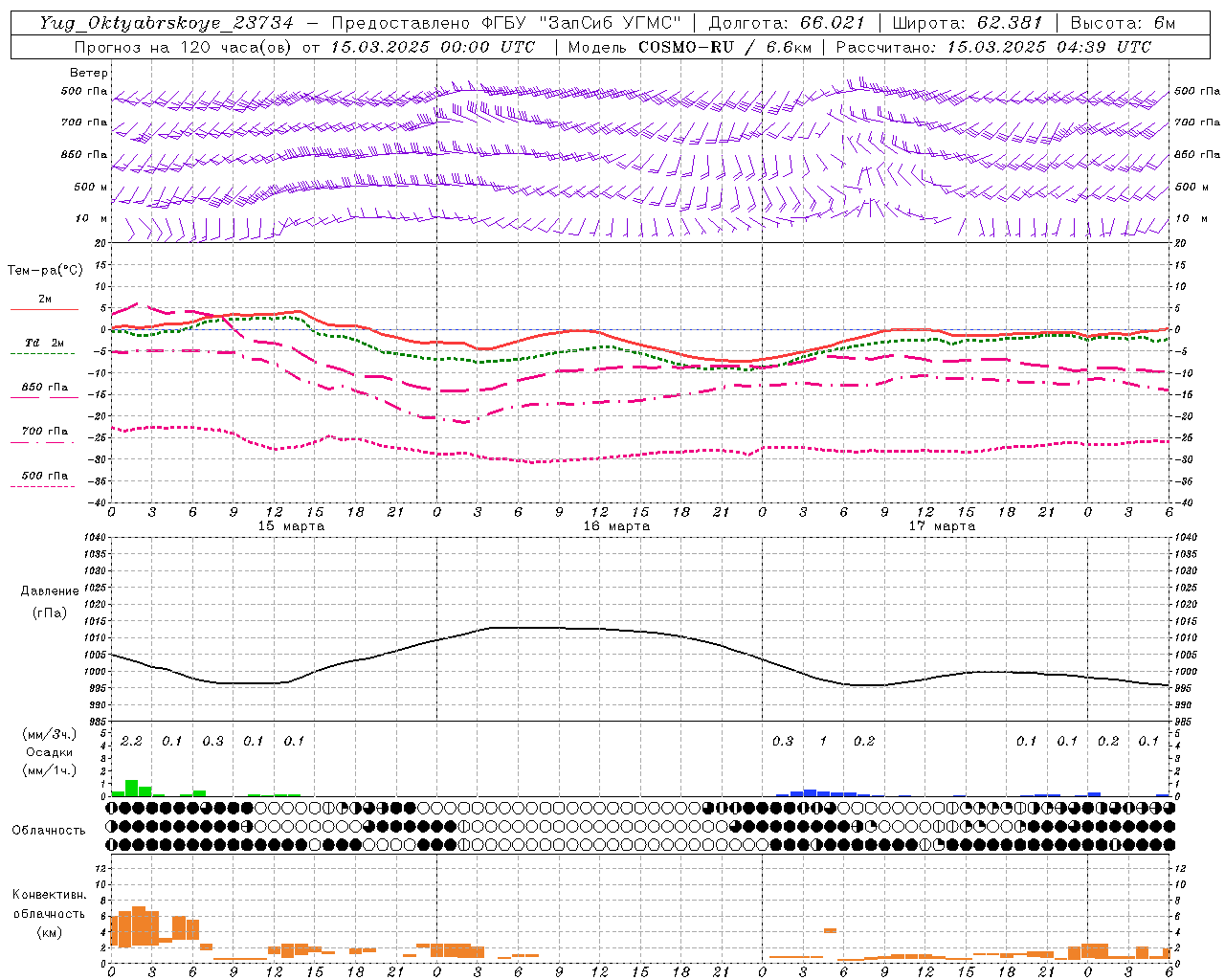Click the 'Td 2м' dew point legend label
Screen dimensions: 1225x980
coord(45,343)
